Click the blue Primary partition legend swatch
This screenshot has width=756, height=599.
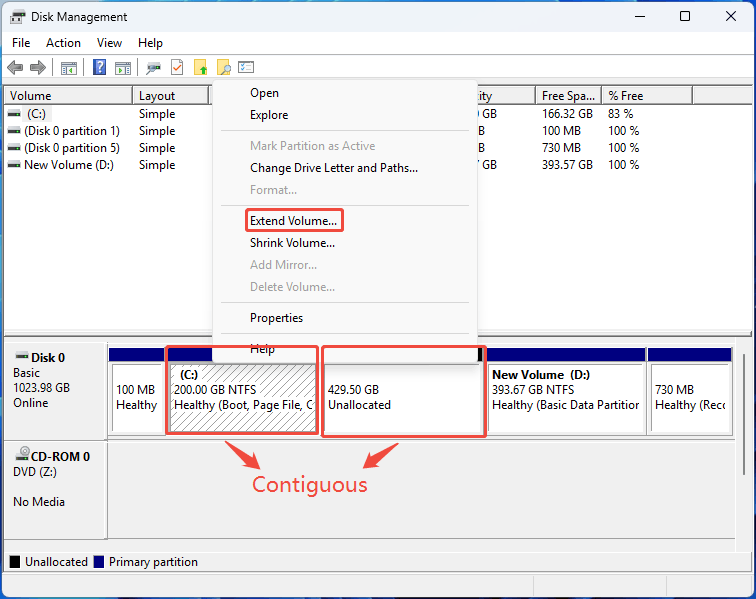[99, 562]
